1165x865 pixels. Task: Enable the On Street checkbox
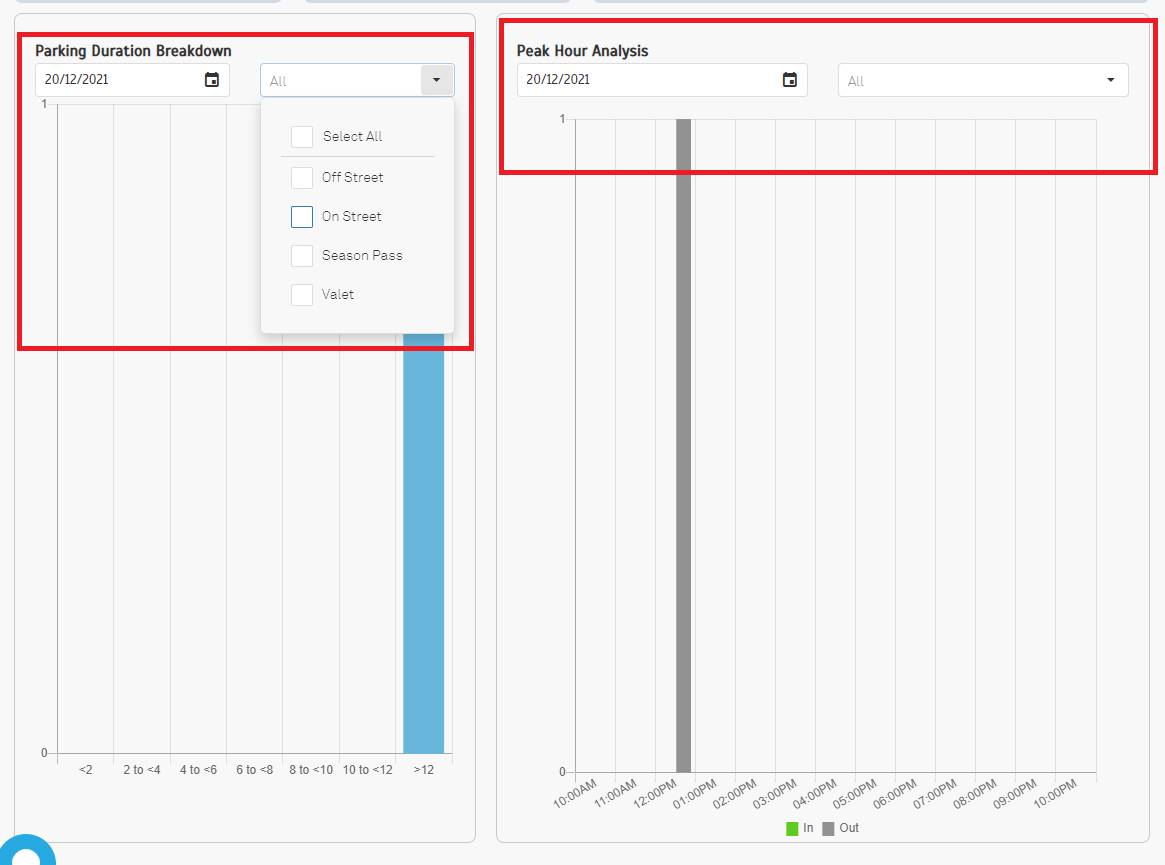tap(302, 217)
